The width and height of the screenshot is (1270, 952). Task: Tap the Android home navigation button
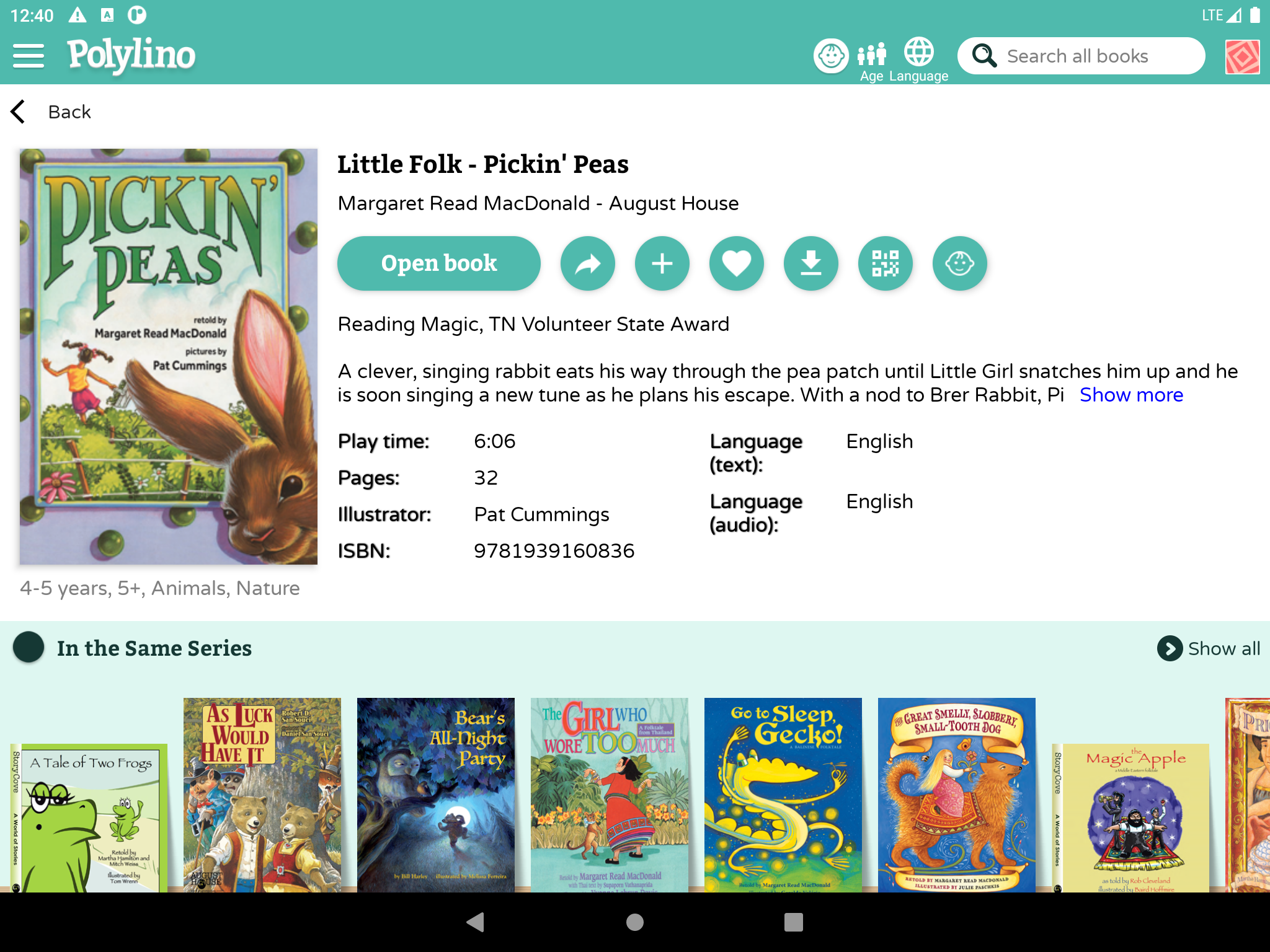click(635, 922)
